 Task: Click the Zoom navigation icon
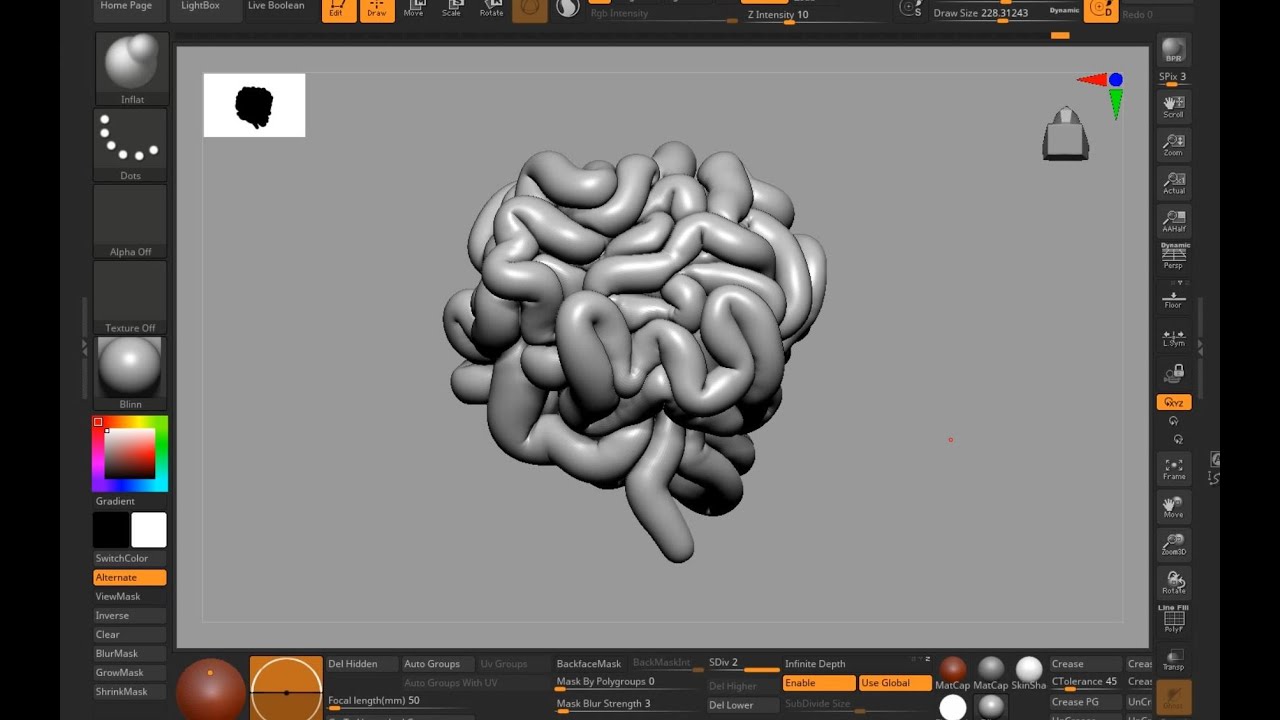pyautogui.click(x=1173, y=144)
